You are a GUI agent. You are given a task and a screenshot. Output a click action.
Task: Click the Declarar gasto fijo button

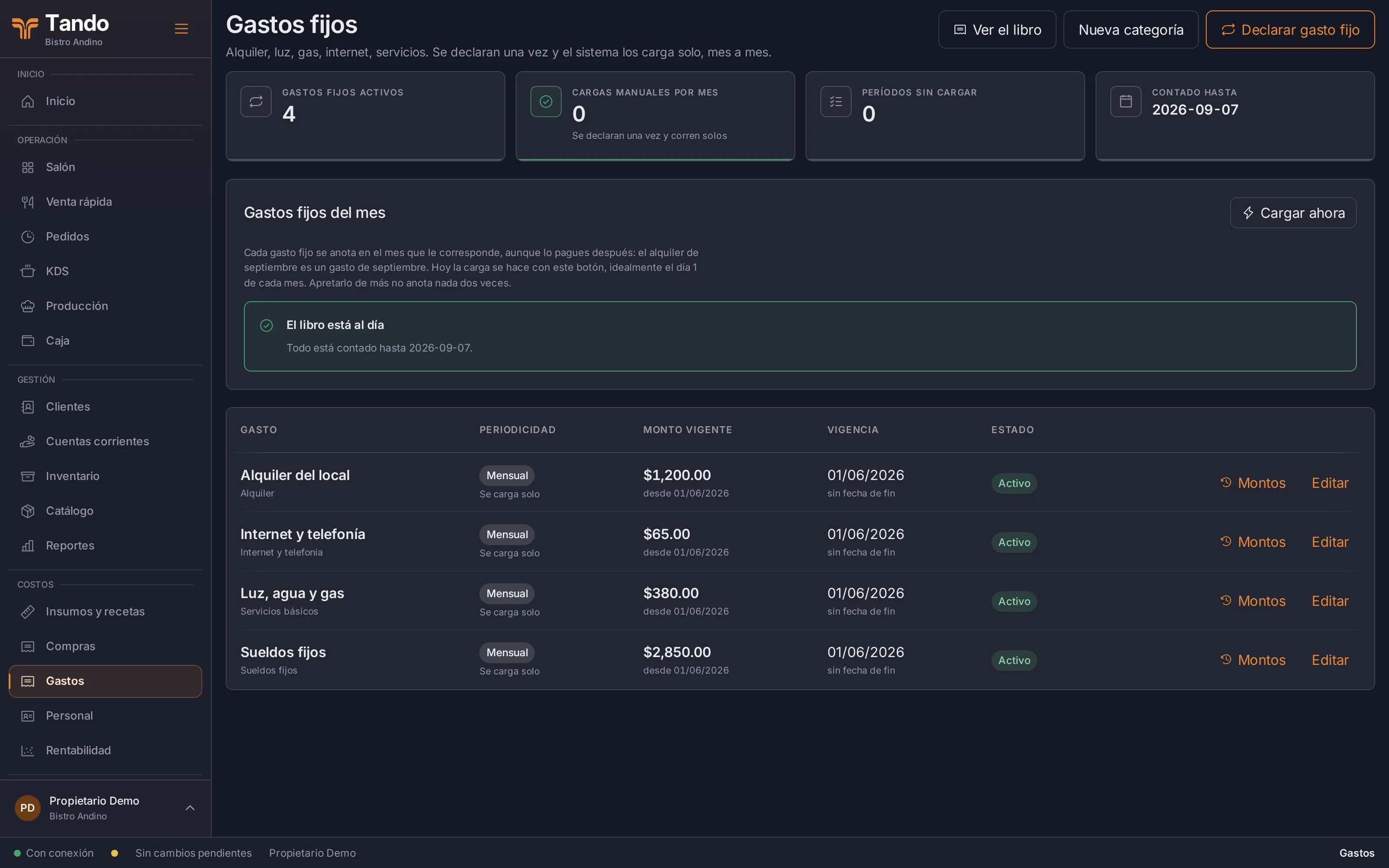(1290, 30)
